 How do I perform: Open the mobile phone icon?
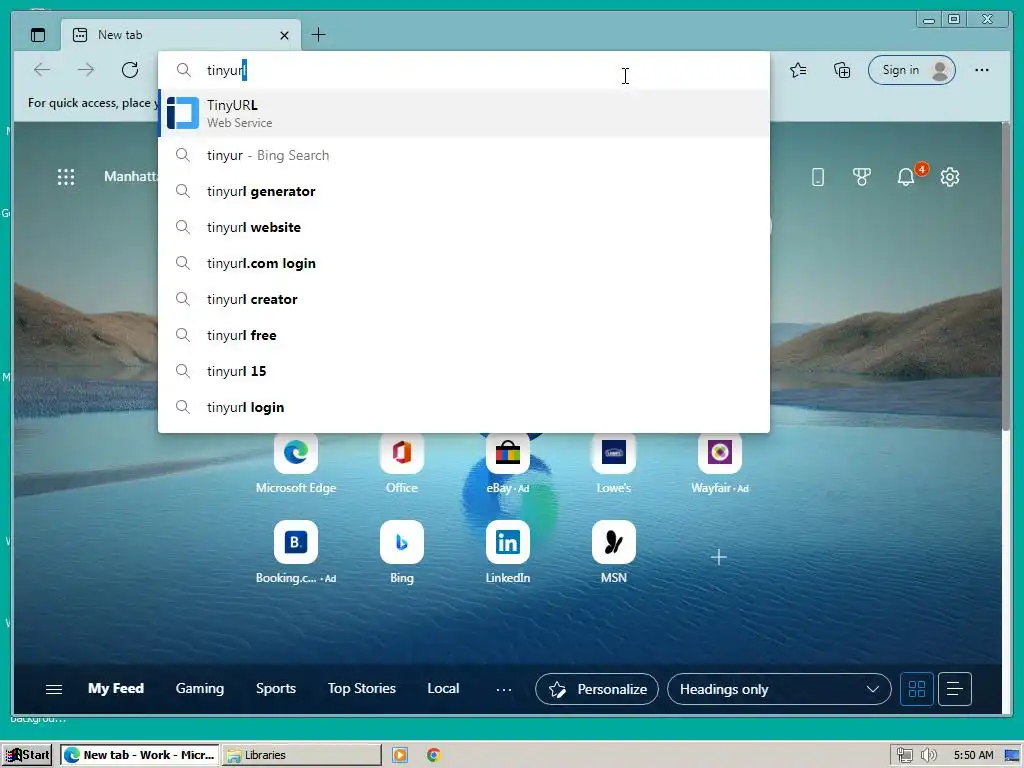coord(818,177)
